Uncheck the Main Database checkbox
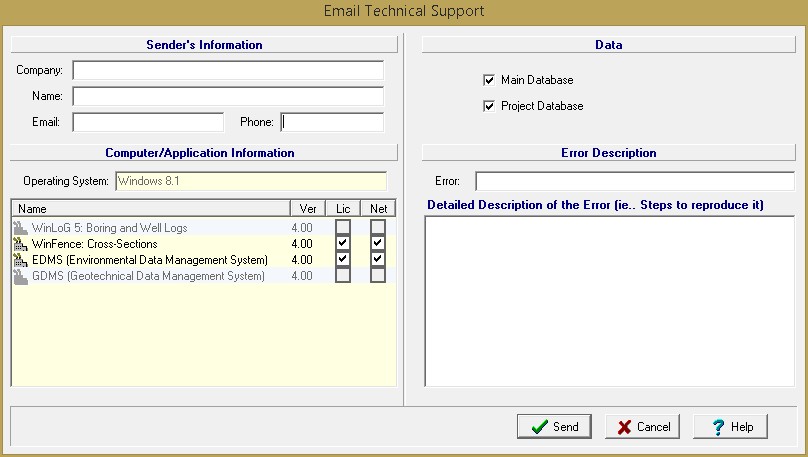This screenshot has height=457, width=808. (489, 80)
